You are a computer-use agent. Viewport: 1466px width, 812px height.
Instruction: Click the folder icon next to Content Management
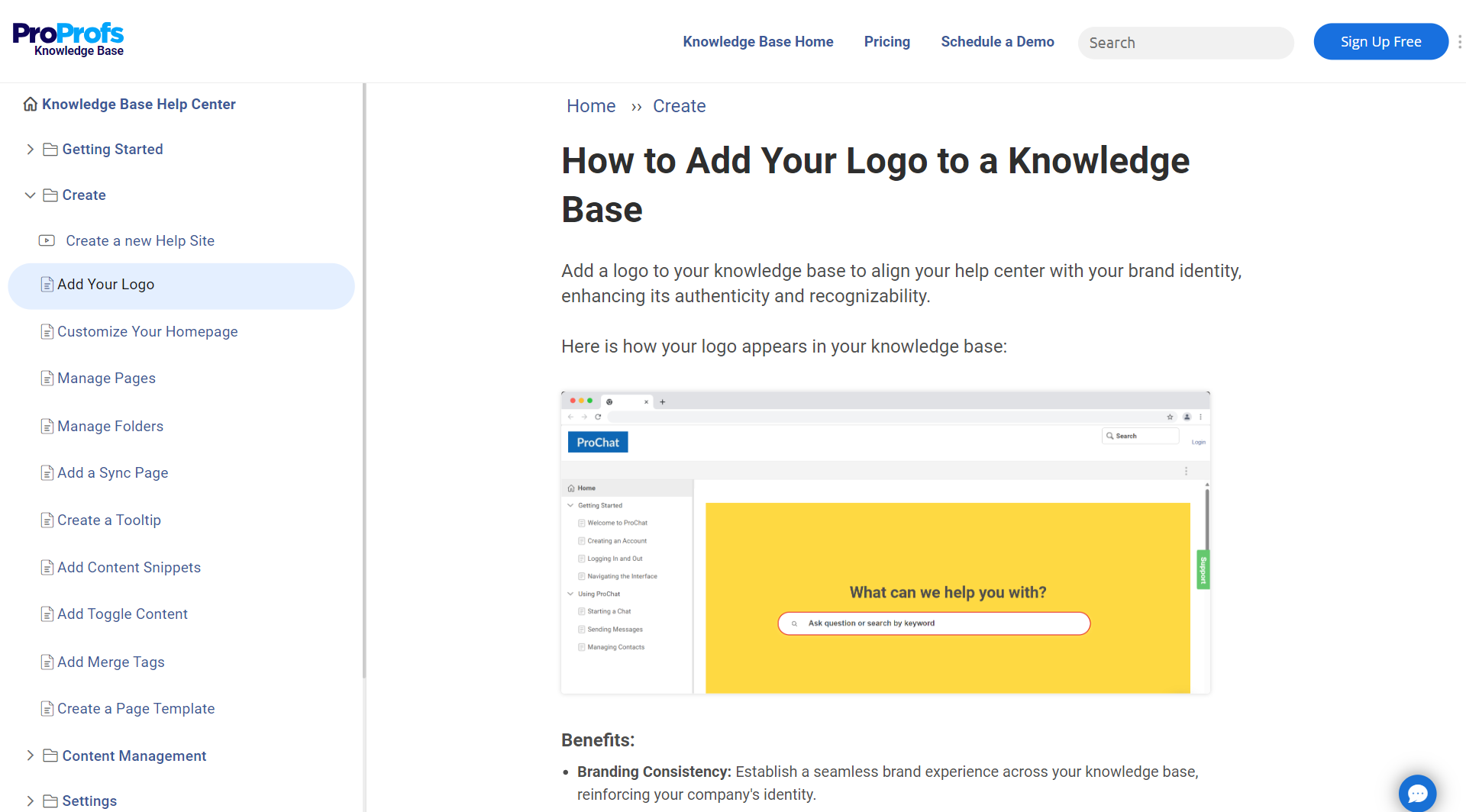click(x=50, y=756)
